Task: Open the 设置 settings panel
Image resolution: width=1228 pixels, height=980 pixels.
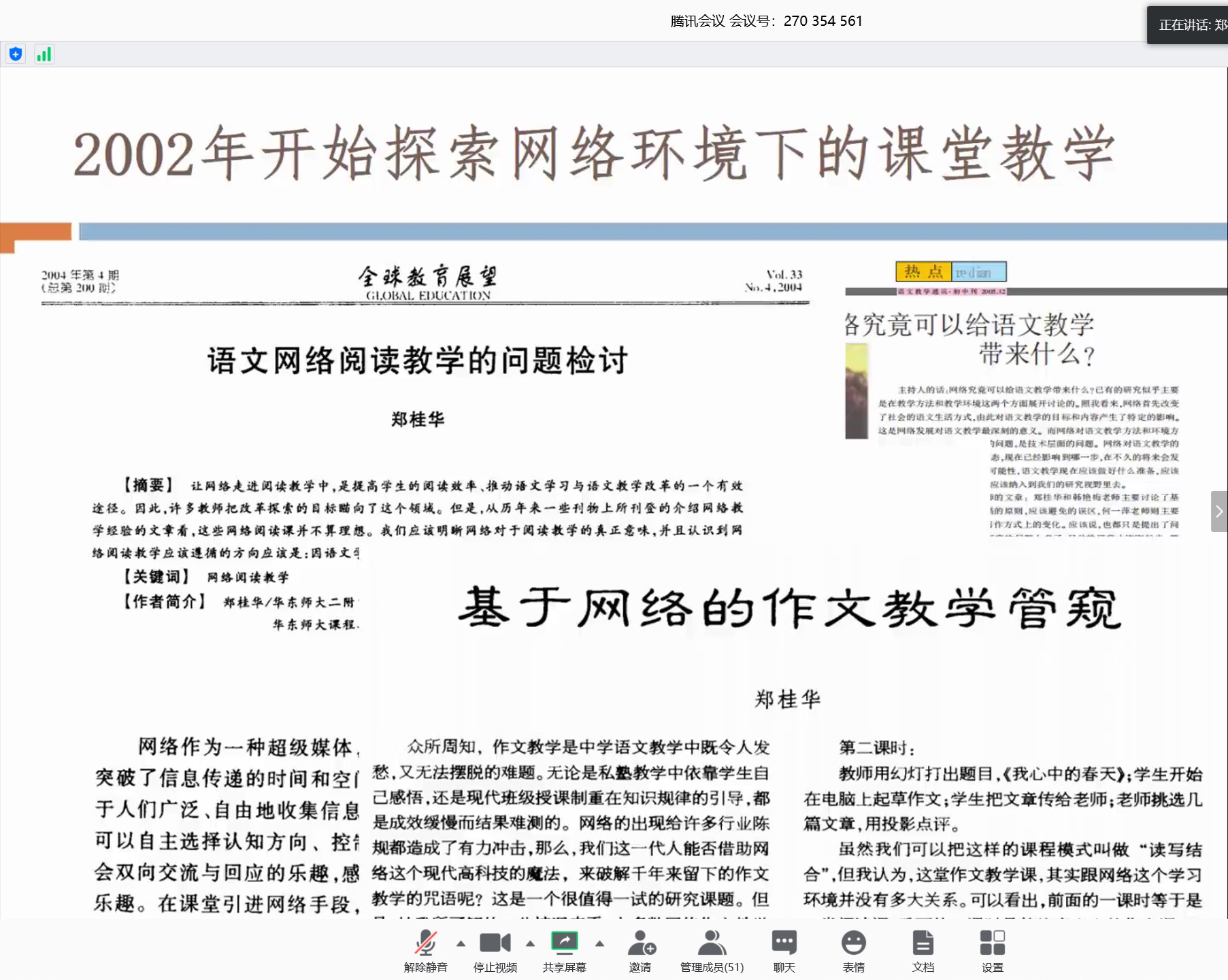Action: [992, 951]
